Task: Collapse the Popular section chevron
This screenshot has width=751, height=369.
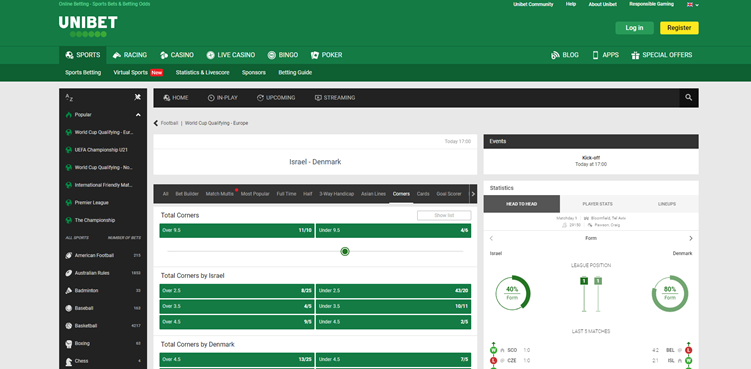Action: [x=138, y=115]
